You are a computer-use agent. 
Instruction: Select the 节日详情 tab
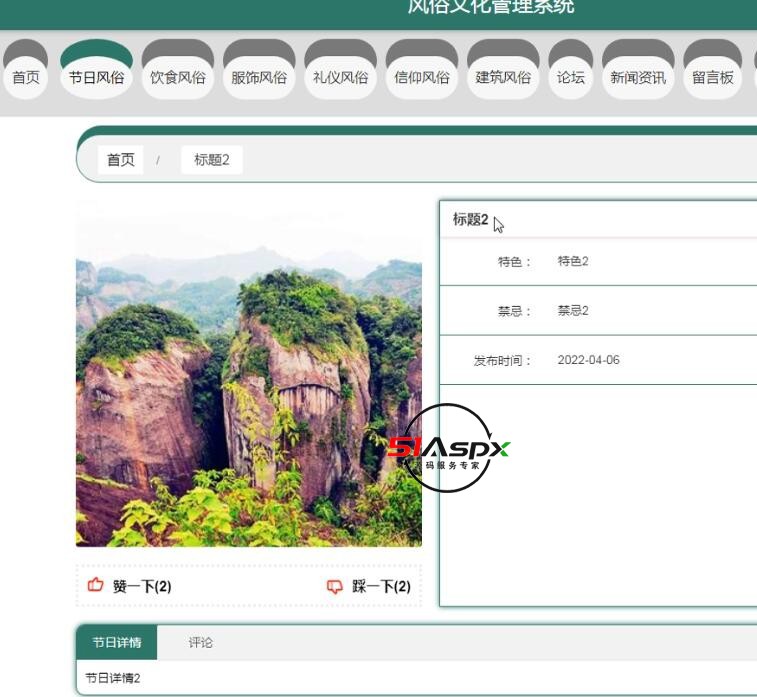(117, 642)
